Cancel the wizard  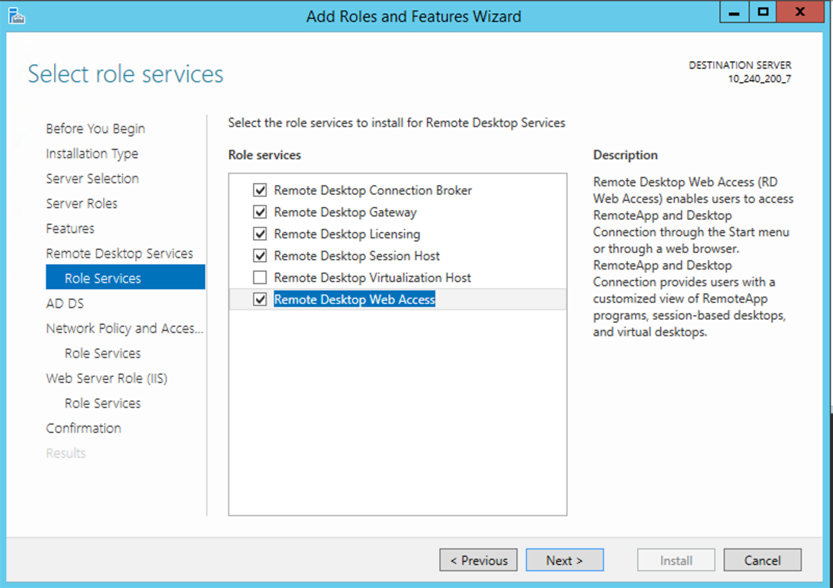point(762,560)
